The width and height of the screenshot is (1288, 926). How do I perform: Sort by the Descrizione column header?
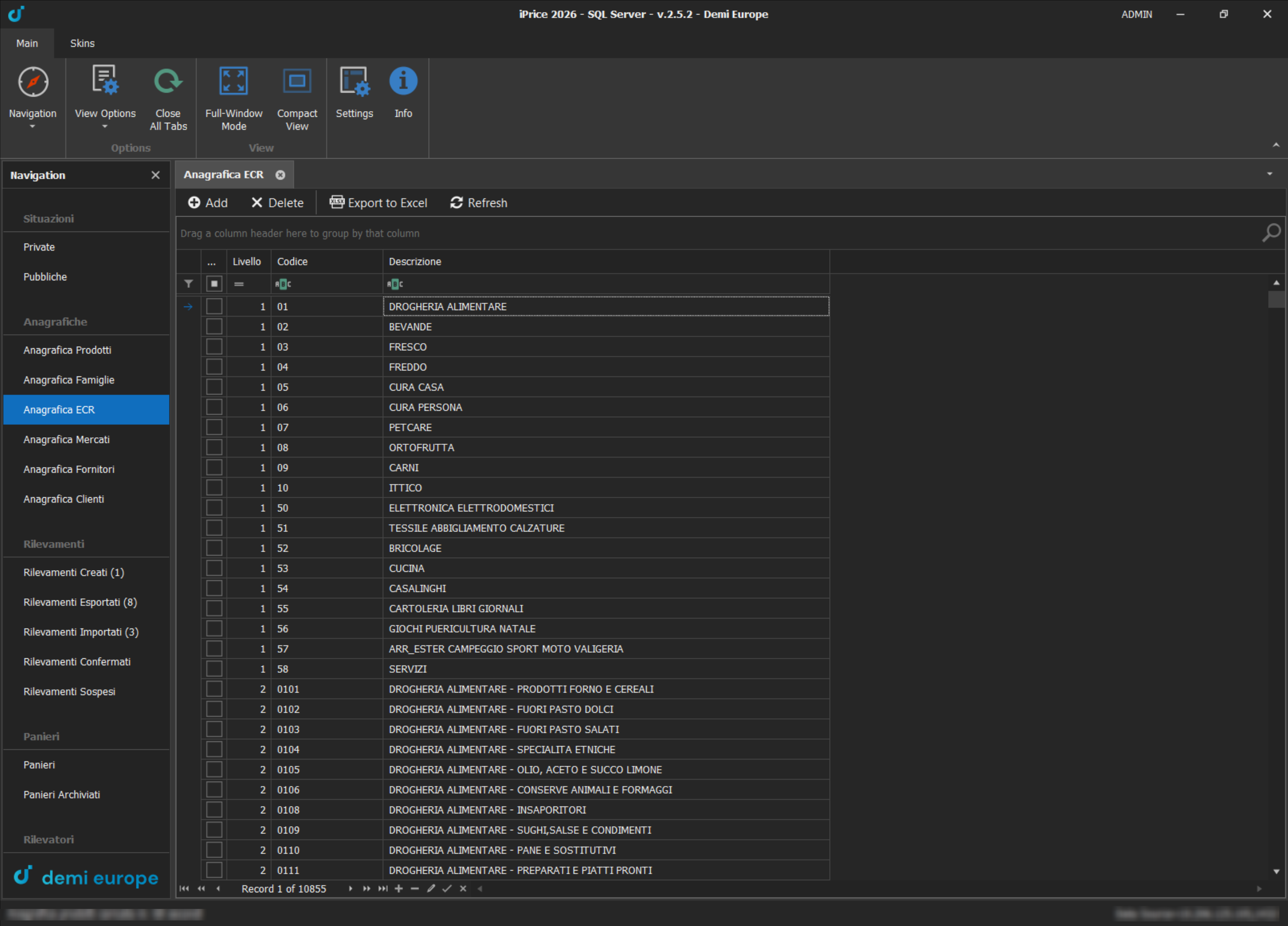[x=606, y=261]
